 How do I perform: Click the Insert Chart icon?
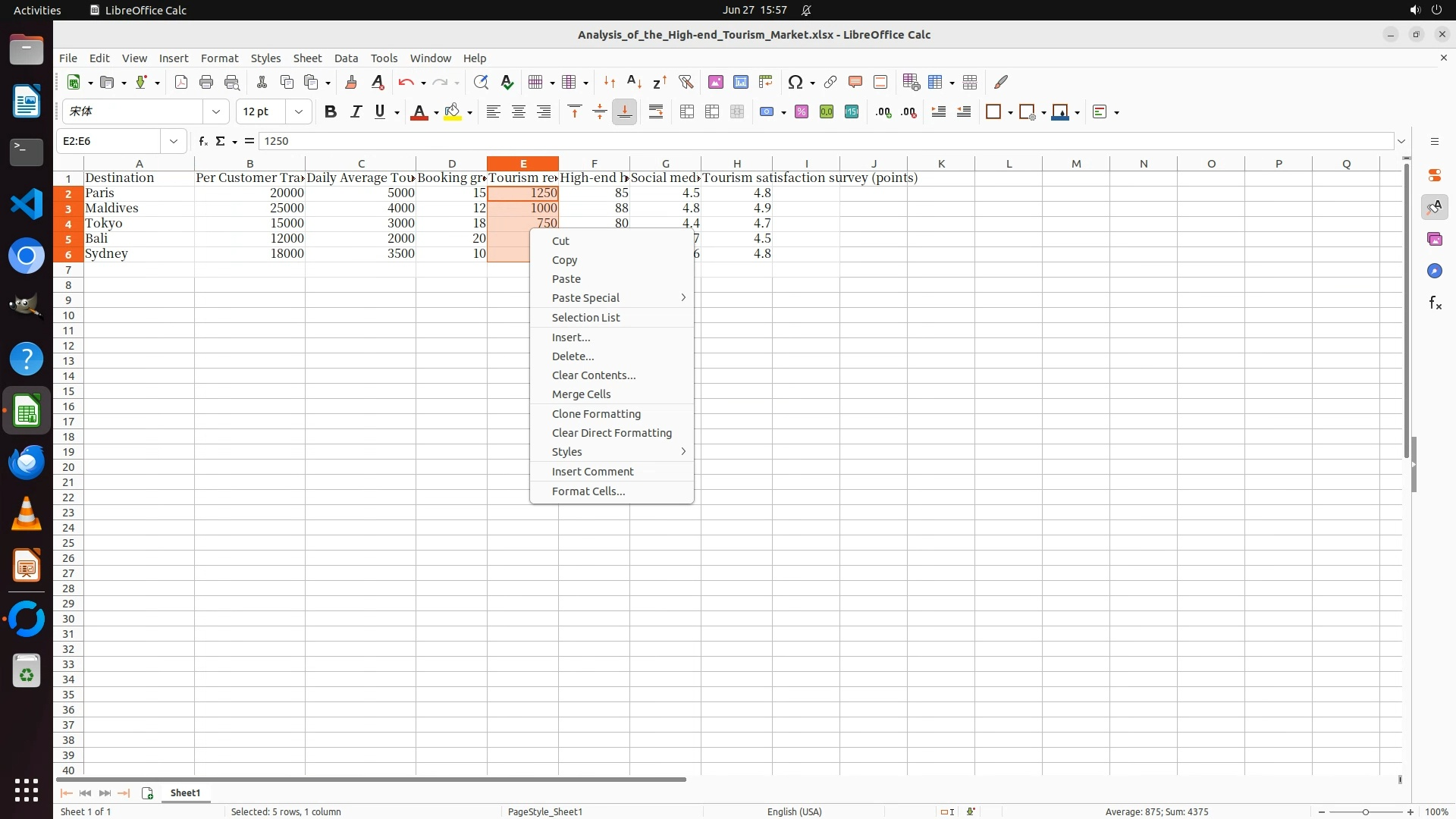point(740,82)
